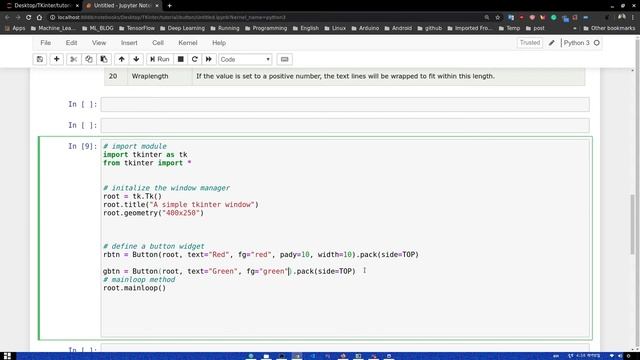
Task: Open the Imported Fro... bookmark folder
Action: tap(469, 28)
